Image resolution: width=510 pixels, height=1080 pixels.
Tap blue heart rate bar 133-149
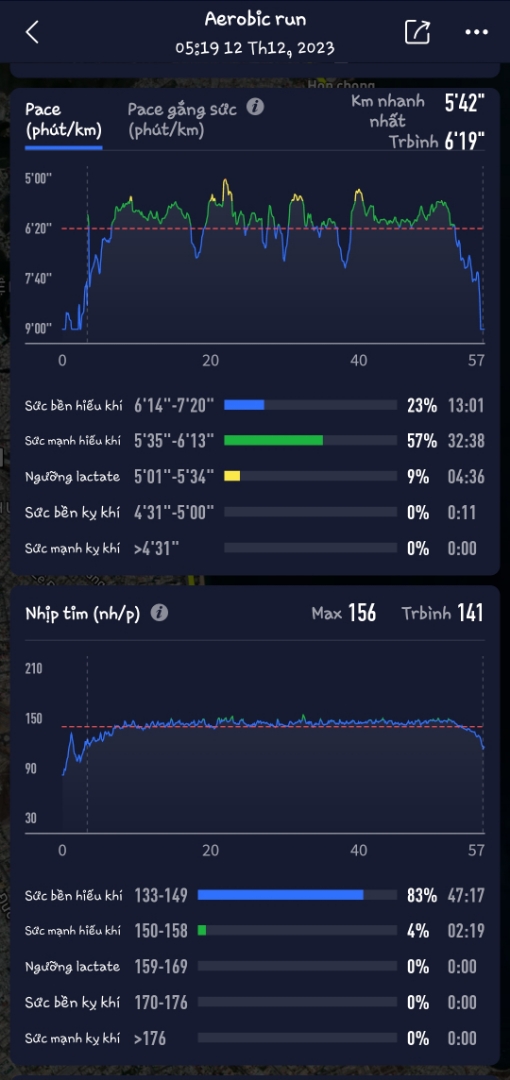(280, 895)
